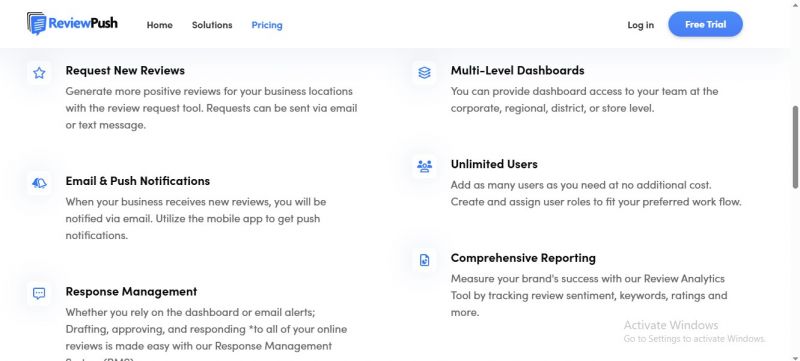The height and width of the screenshot is (361, 800).
Task: Open the Home menu item
Action: coord(160,25)
